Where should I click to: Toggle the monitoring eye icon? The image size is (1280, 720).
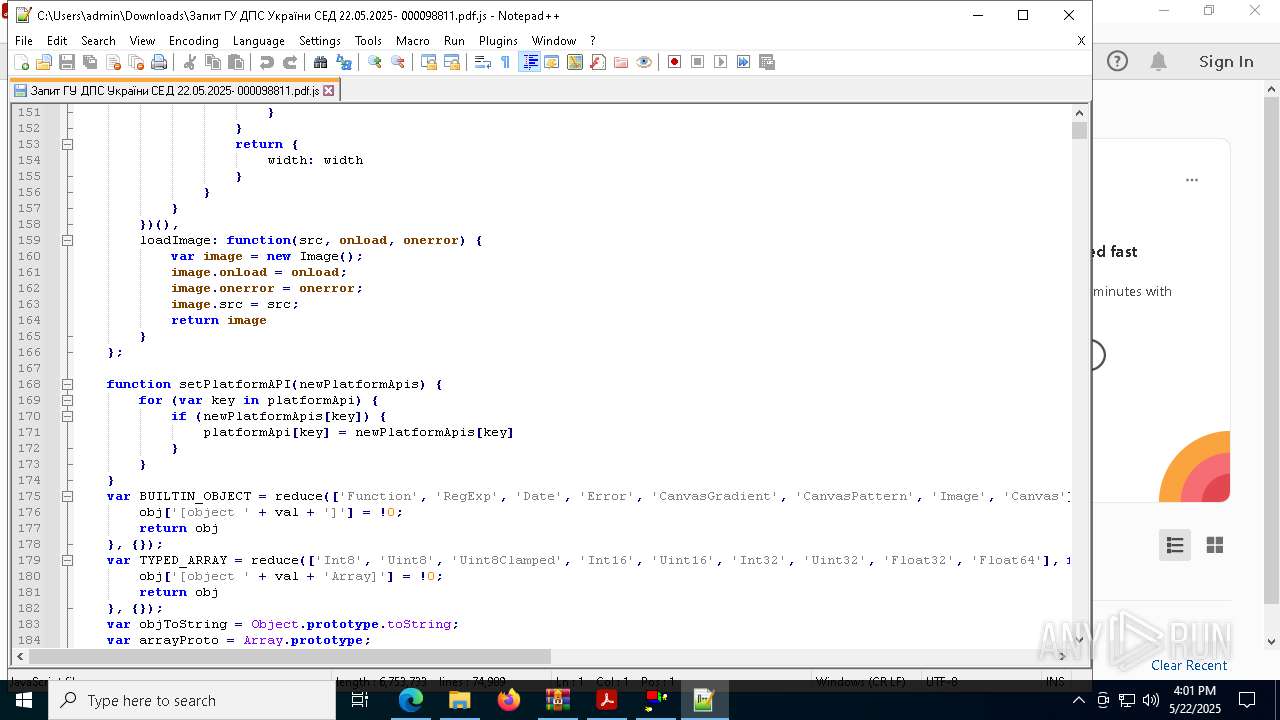pos(643,62)
